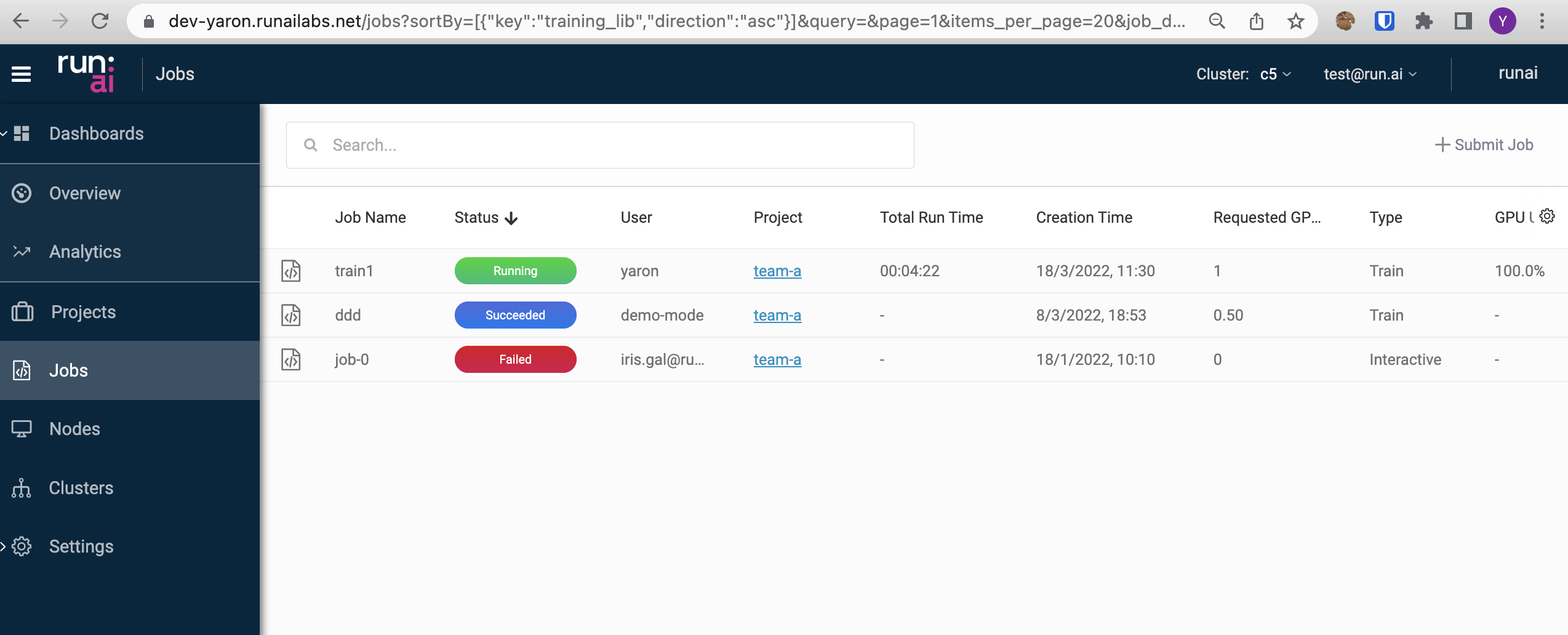Screen dimensions: 1568x635
Task: Click the train1 job file icon
Action: 291,271
